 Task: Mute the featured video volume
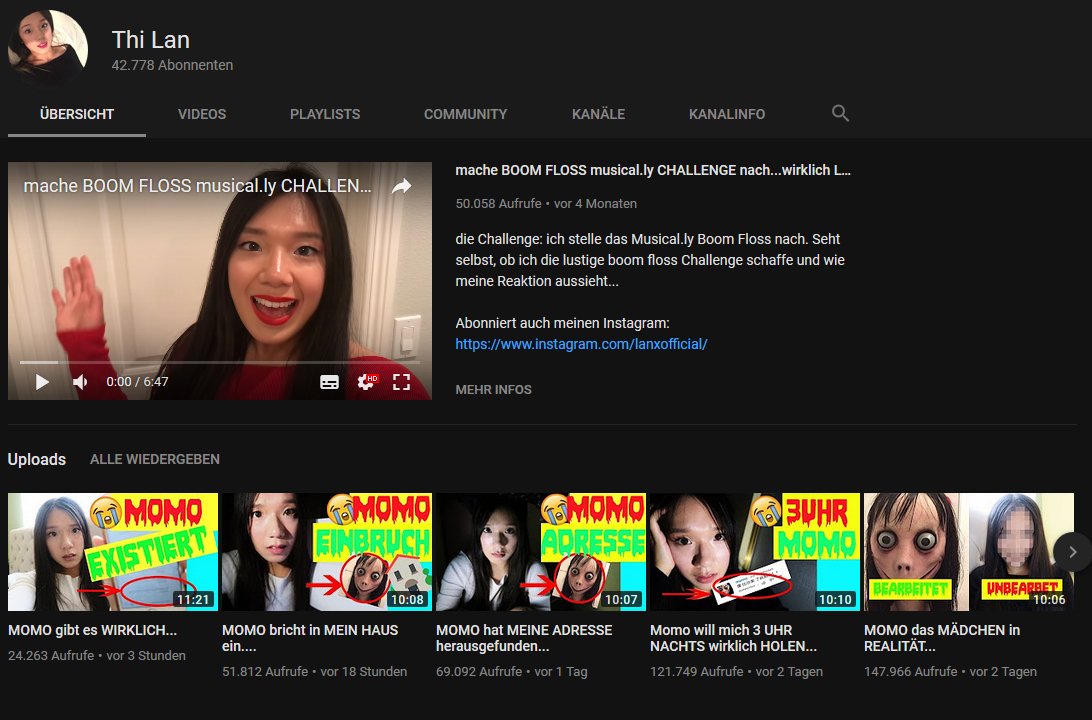click(x=81, y=382)
